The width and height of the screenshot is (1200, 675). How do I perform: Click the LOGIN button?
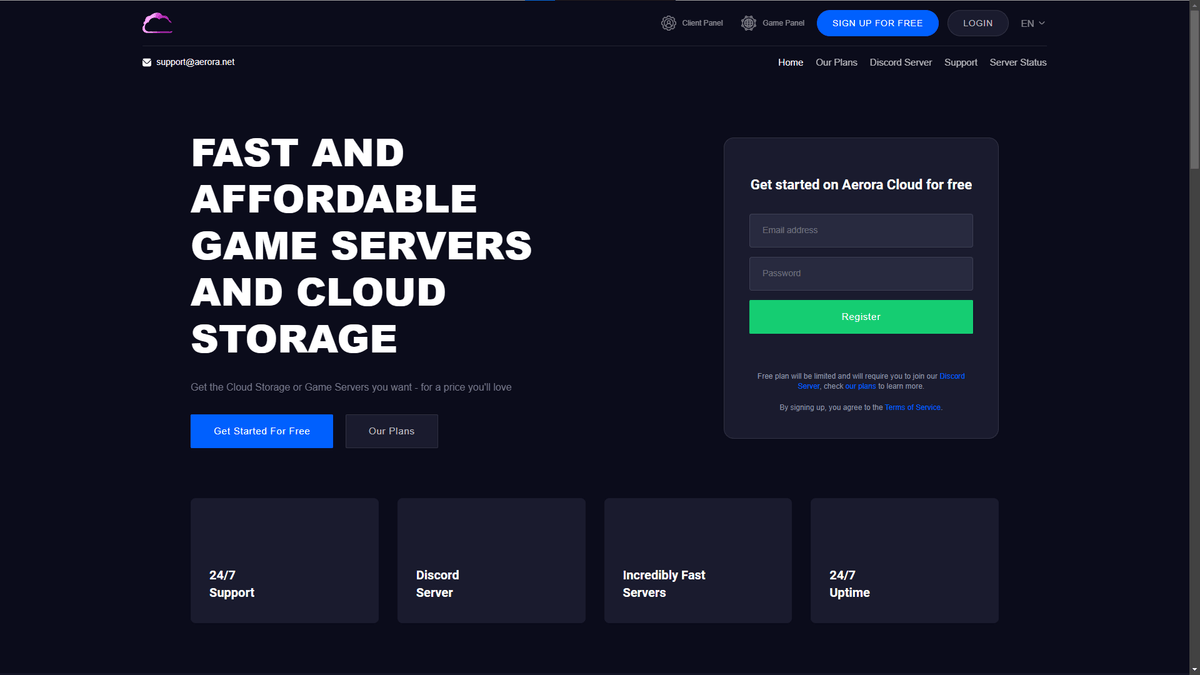(x=978, y=23)
